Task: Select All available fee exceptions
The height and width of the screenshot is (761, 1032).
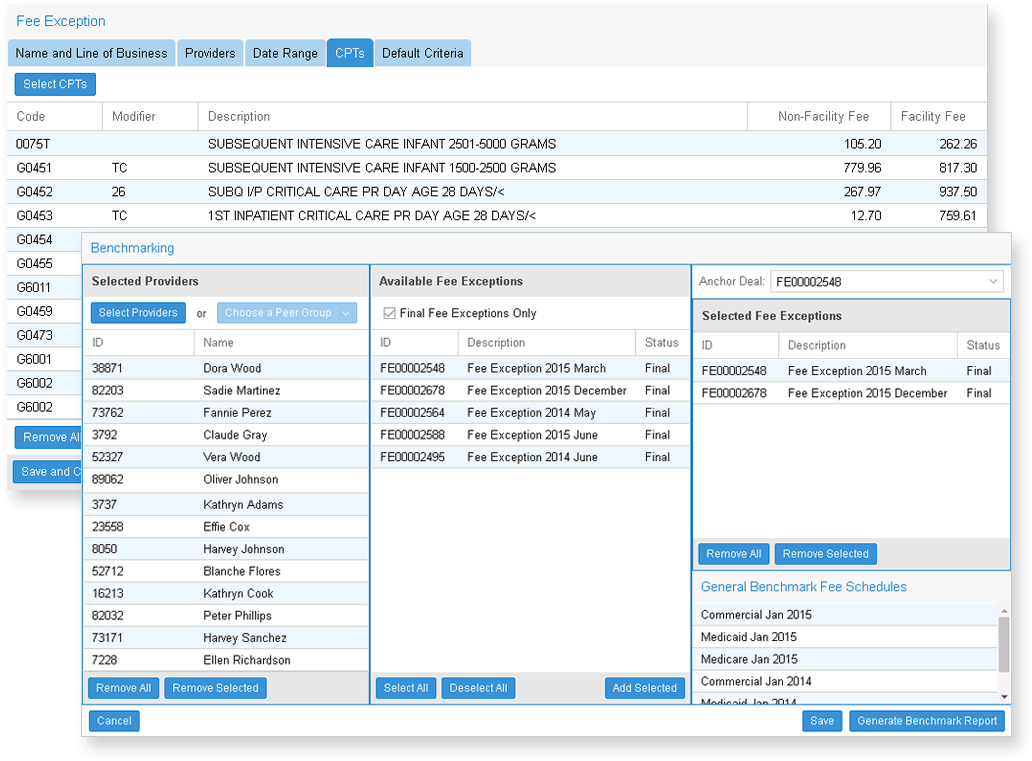Action: click(x=406, y=688)
